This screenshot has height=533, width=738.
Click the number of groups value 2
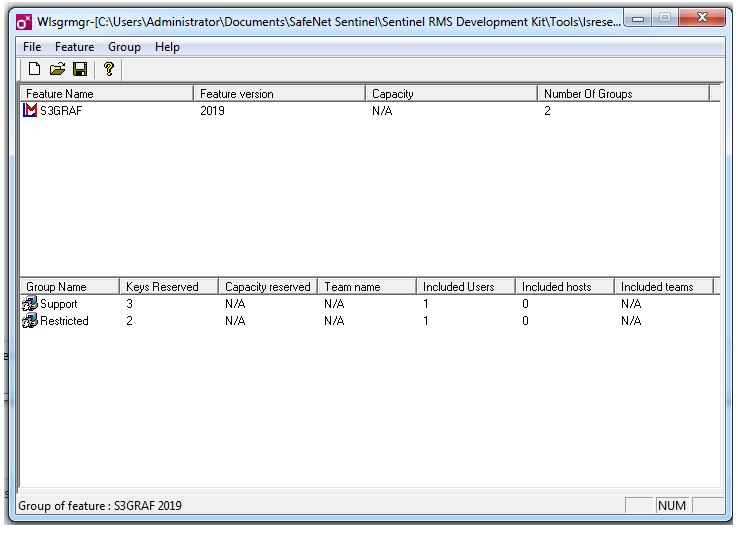click(547, 111)
